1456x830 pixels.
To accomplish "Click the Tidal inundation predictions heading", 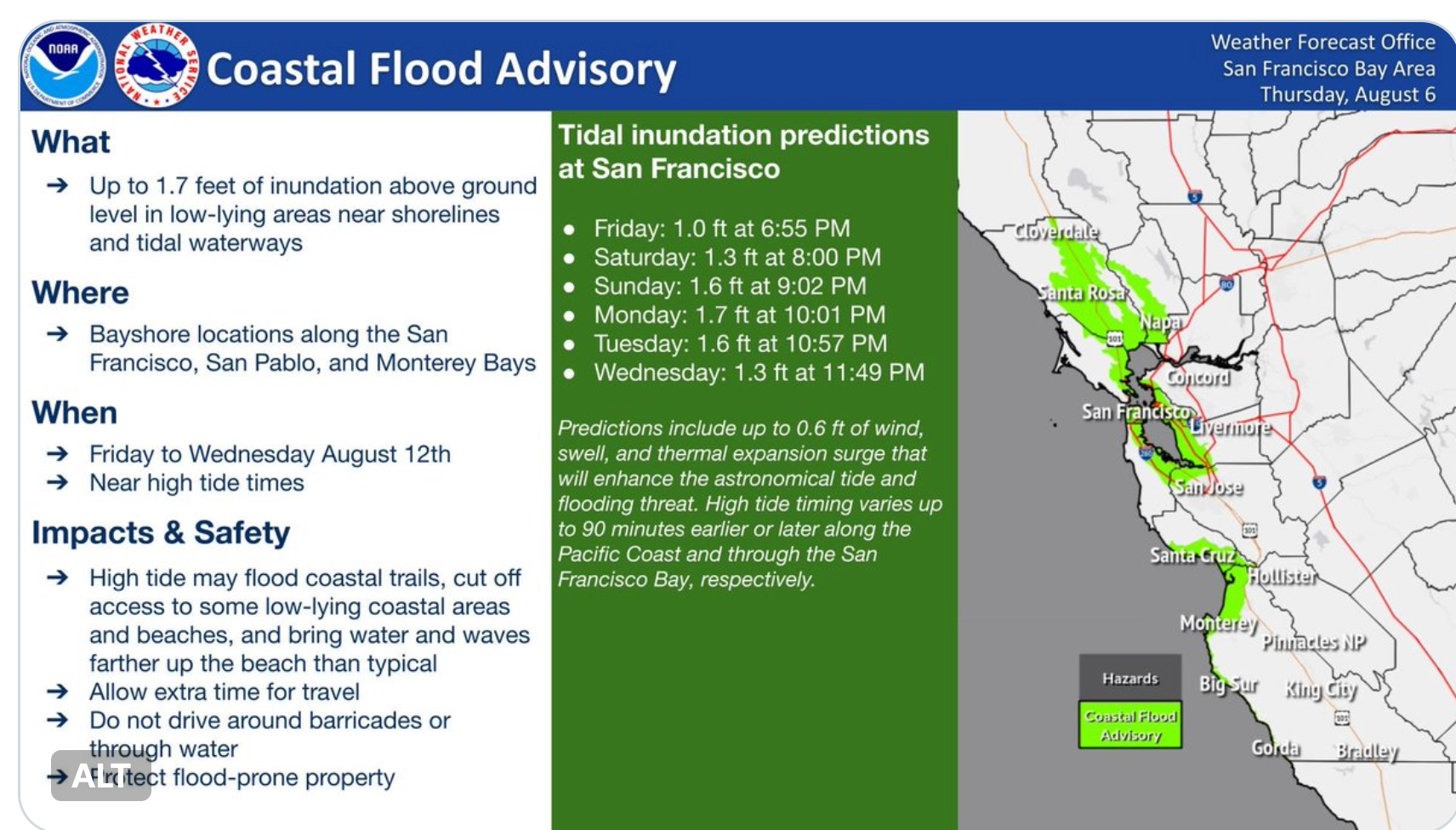I will 743,151.
